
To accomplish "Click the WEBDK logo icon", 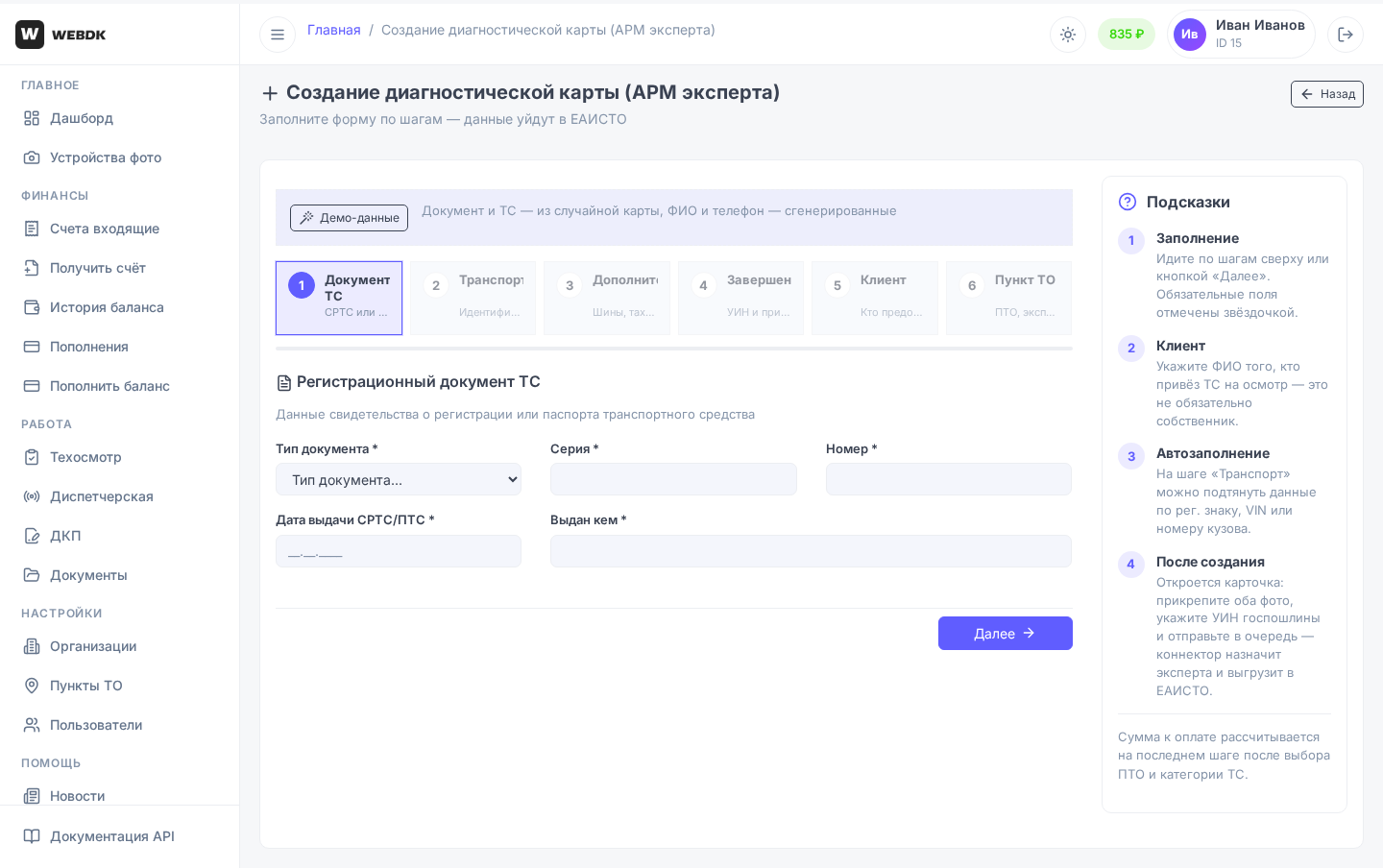I will pyautogui.click(x=30, y=35).
